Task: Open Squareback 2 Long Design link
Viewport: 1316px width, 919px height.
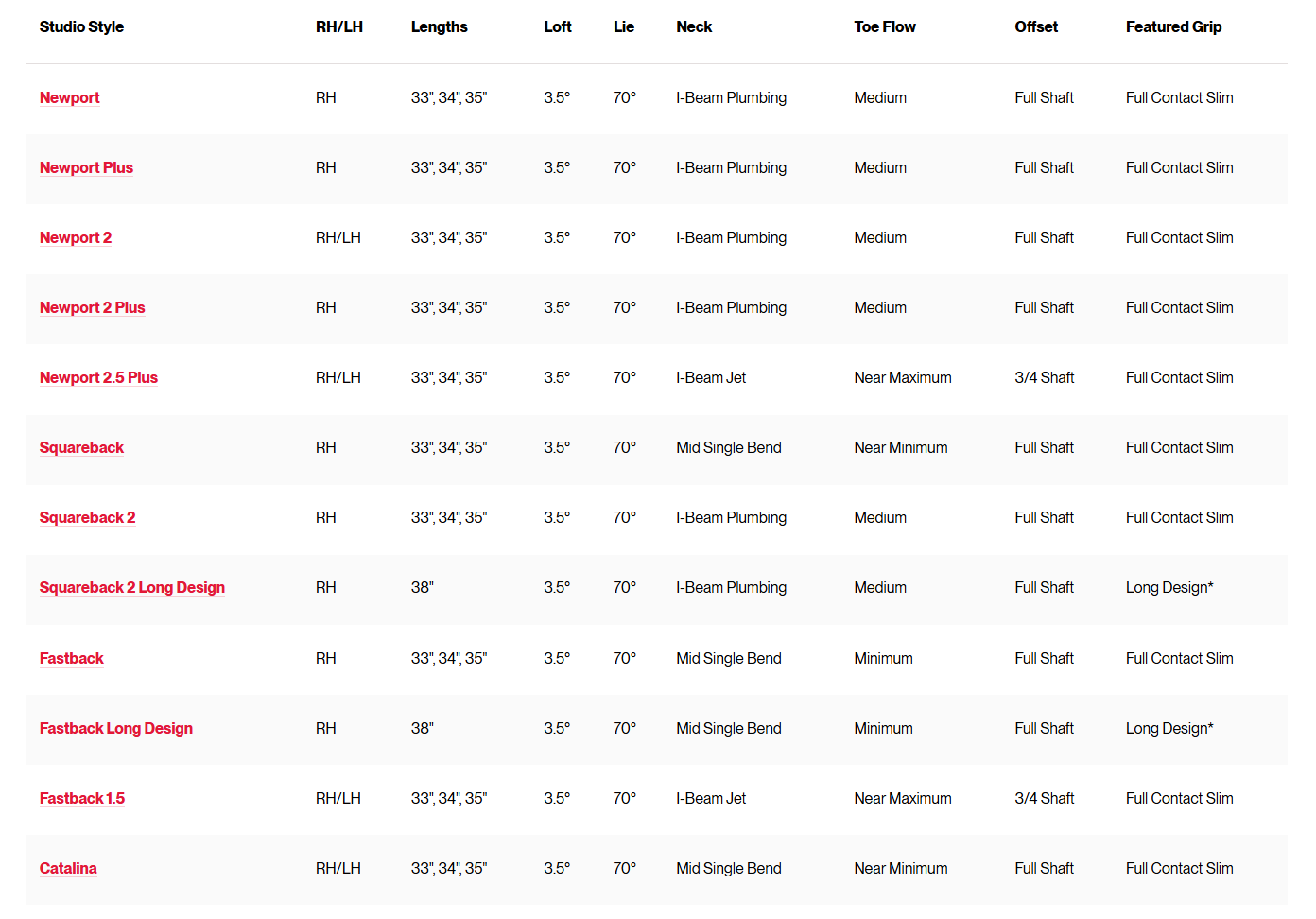Action: click(131, 587)
